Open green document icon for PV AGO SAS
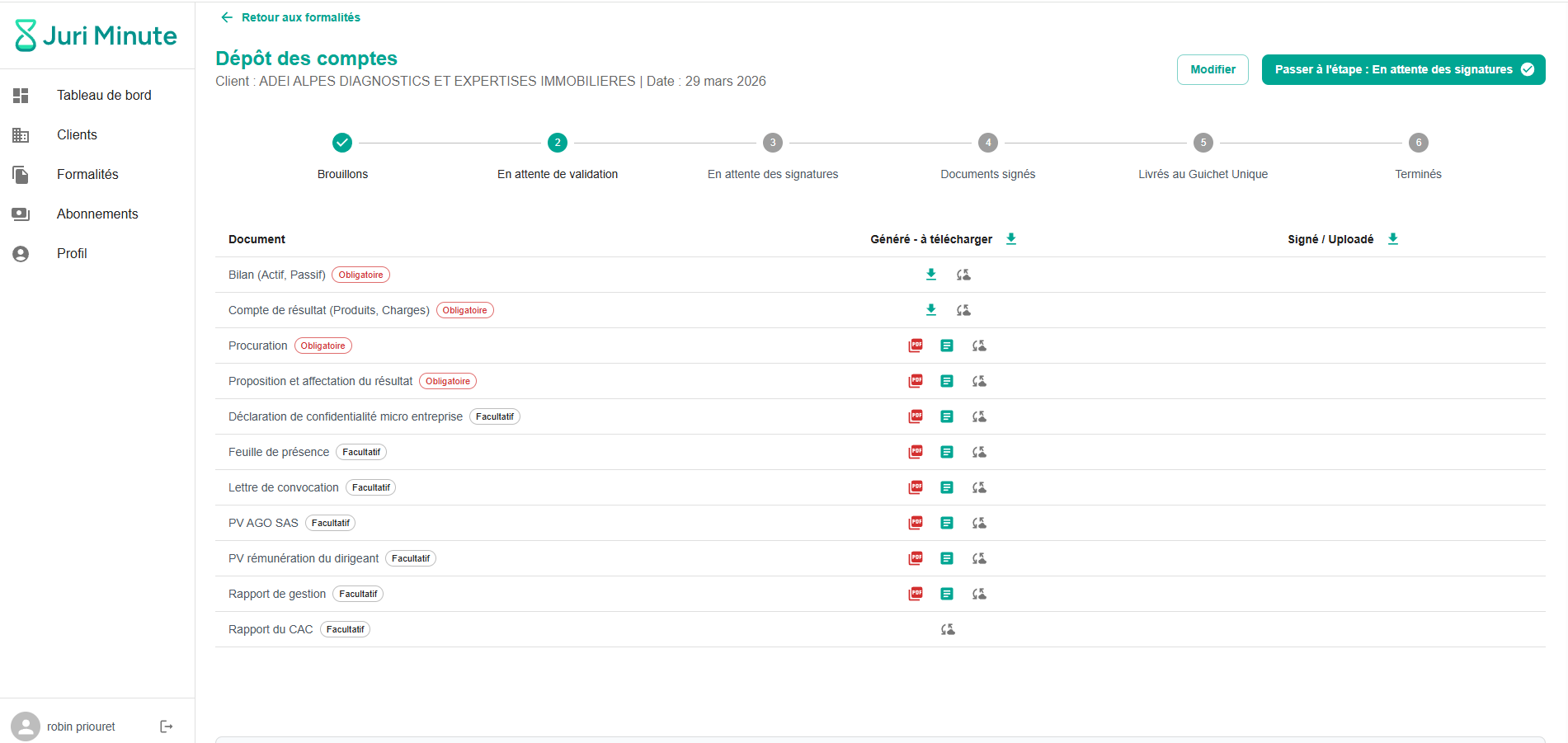 [x=947, y=523]
